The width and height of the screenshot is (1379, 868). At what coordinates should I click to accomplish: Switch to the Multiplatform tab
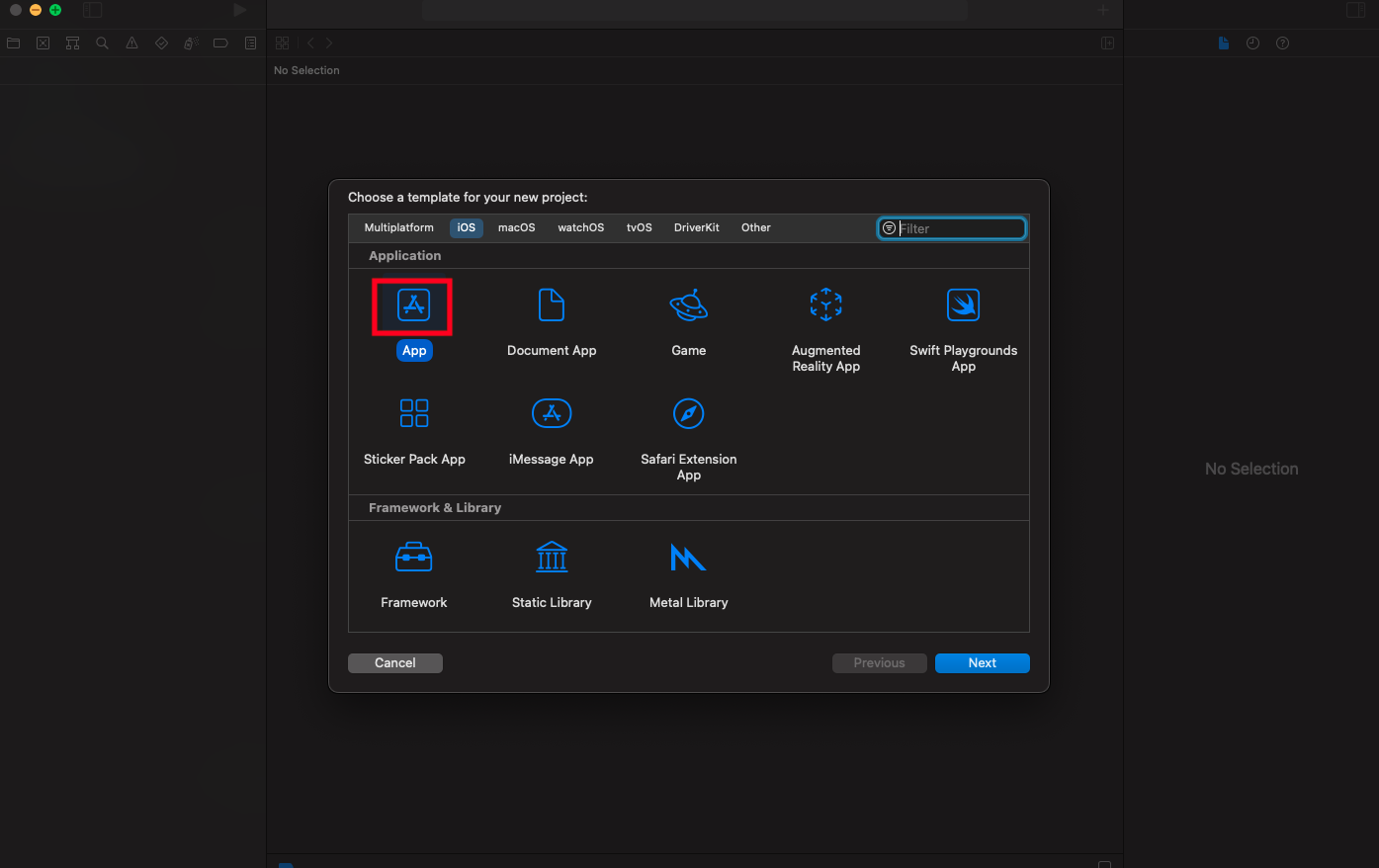pos(399,227)
